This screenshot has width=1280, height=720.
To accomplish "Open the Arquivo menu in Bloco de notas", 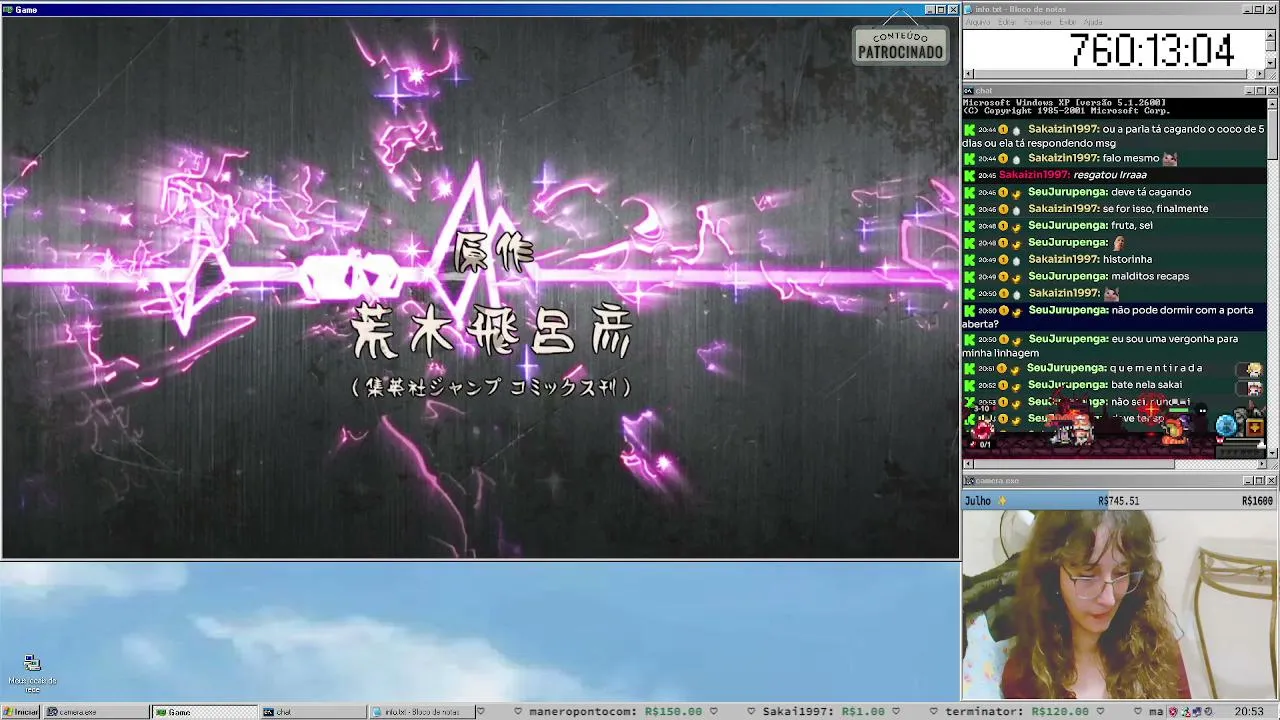I will (978, 22).
